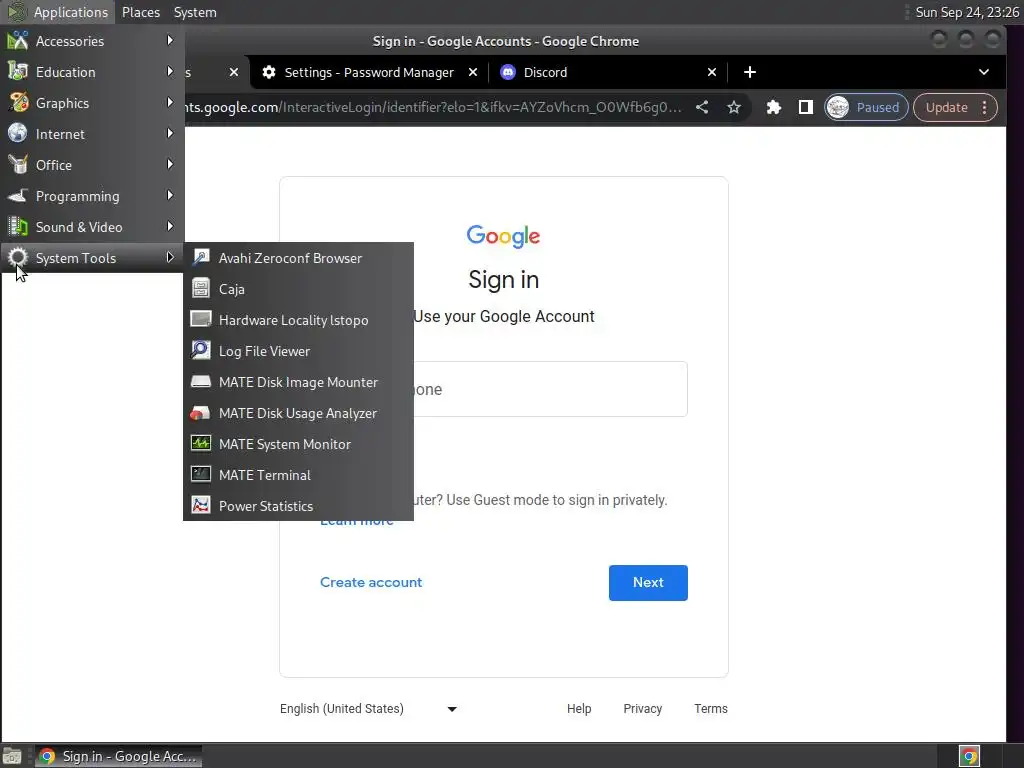Click the Office category icon
The image size is (1024, 768).
[18, 165]
